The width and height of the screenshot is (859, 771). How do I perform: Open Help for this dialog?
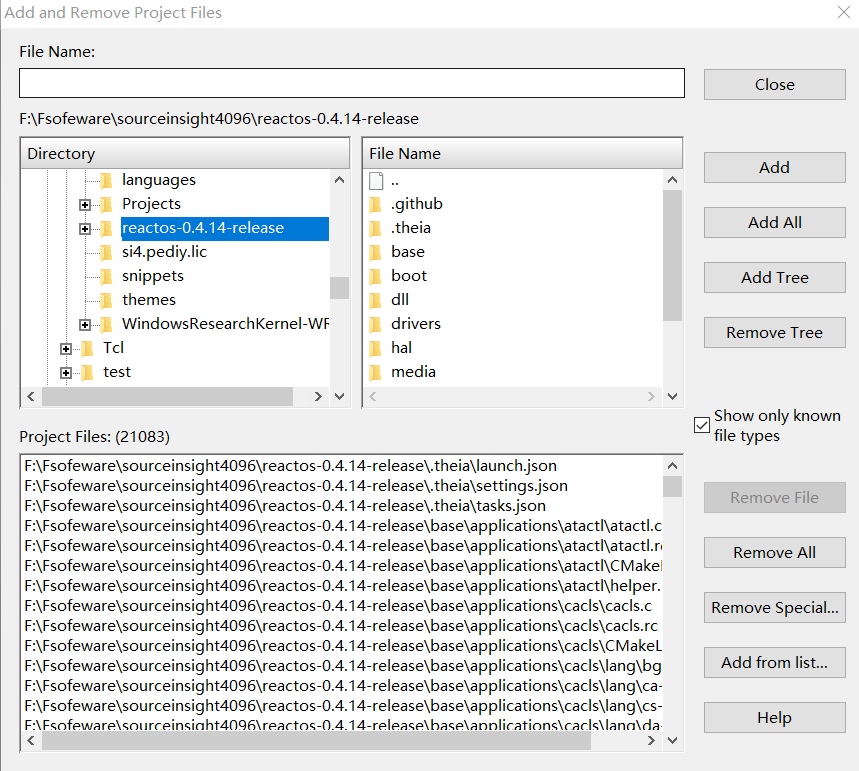[x=775, y=717]
